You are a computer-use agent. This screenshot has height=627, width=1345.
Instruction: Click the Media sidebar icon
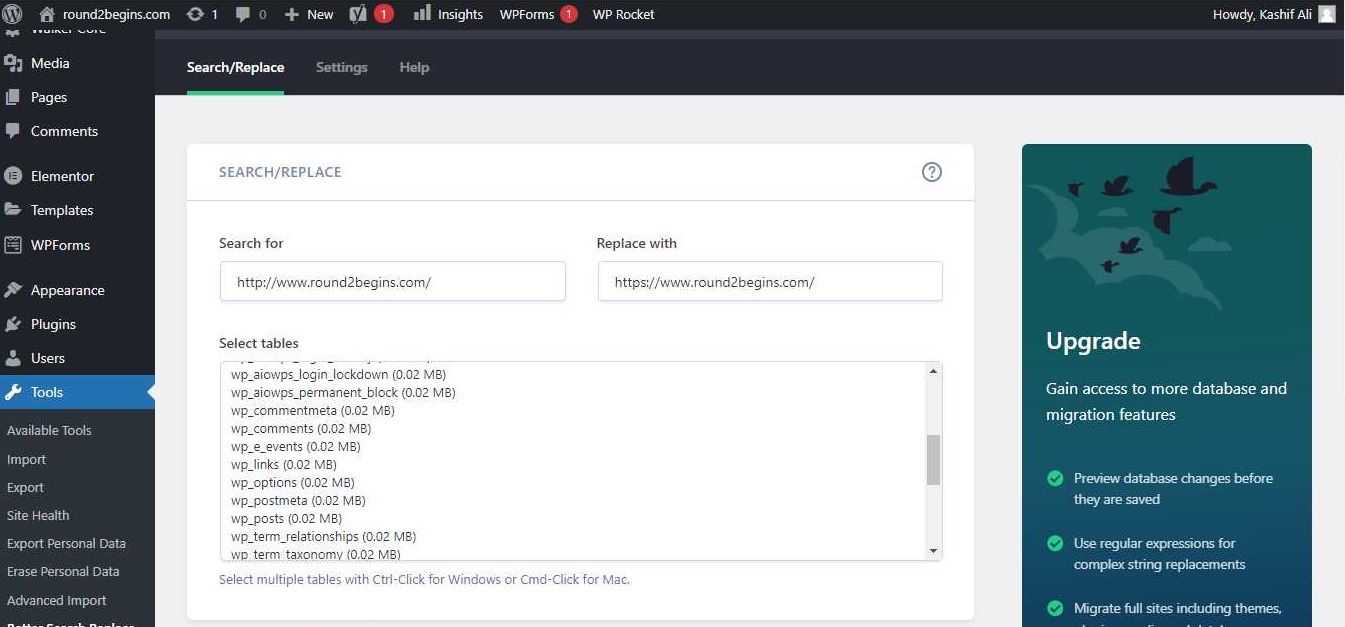pyautogui.click(x=13, y=63)
